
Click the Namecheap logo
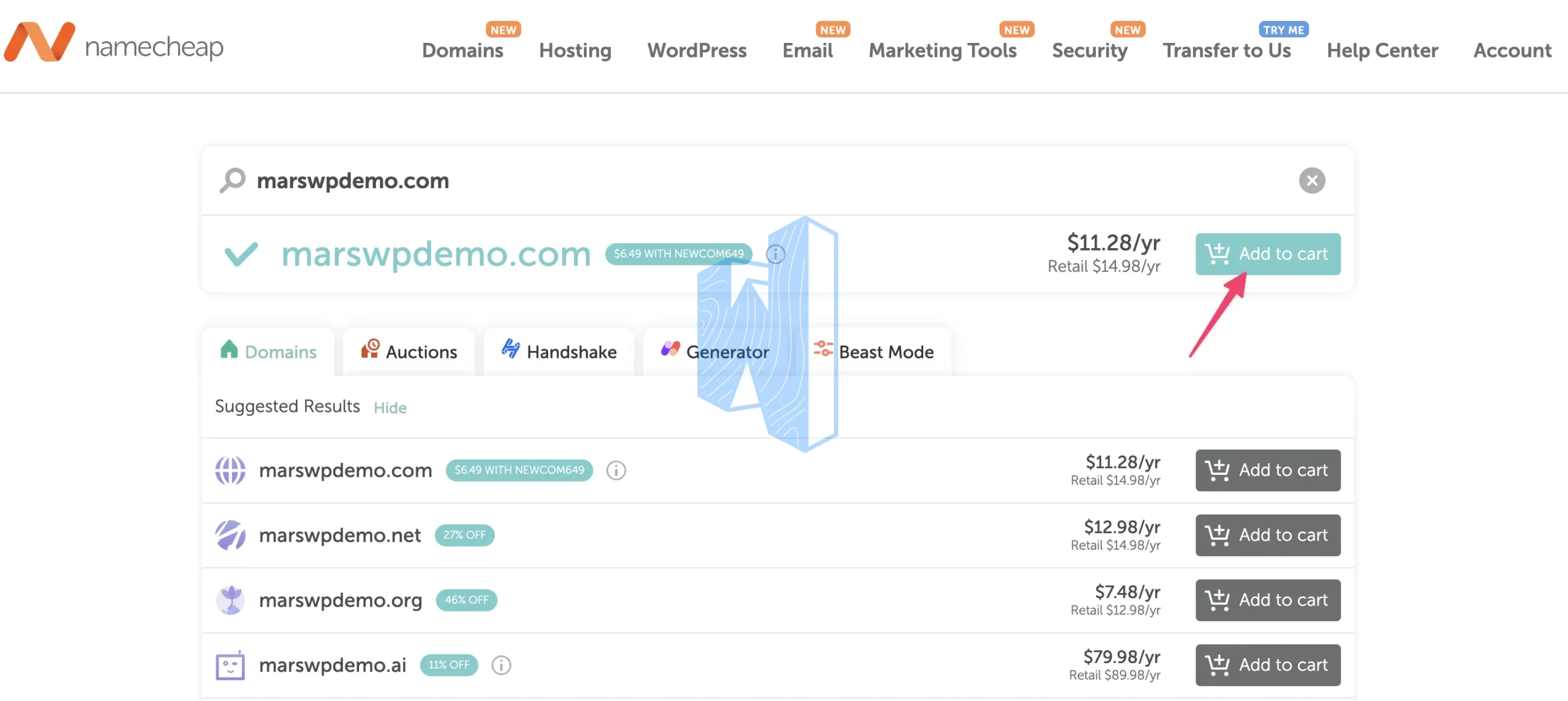114,43
